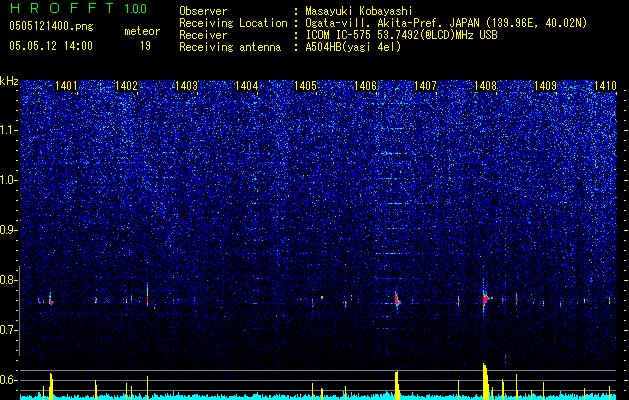
Task: Click the 1.0 frequency axis label
Action: [x=9, y=180]
